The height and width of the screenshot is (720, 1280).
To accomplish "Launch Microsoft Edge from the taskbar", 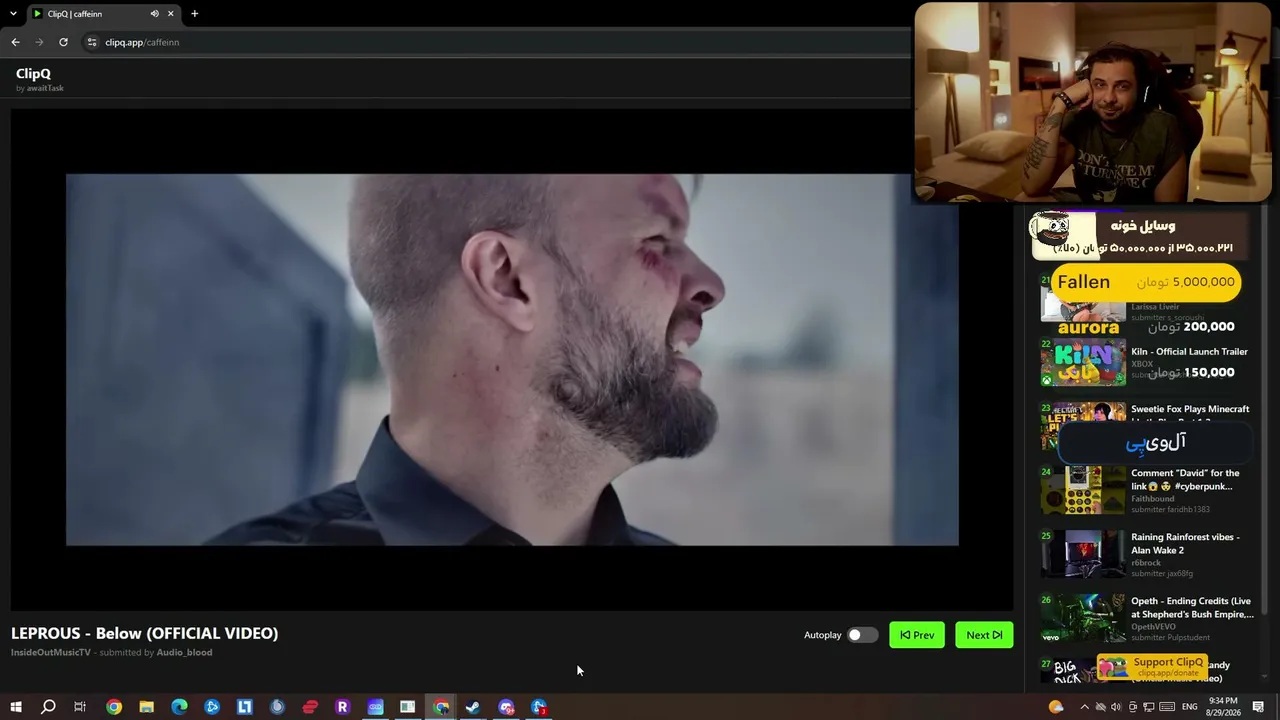I will click(179, 707).
